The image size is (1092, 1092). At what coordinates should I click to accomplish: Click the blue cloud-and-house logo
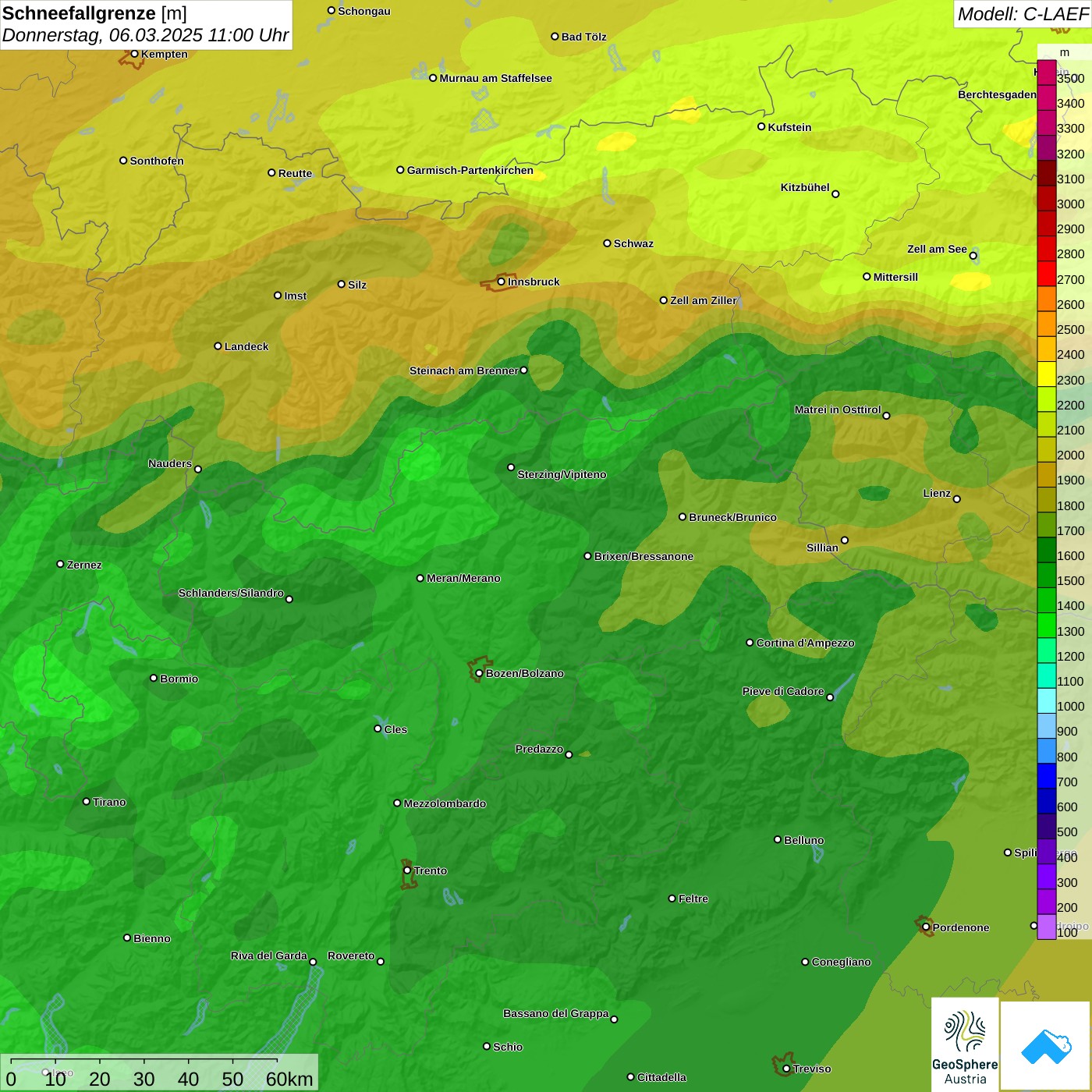(1045, 1046)
